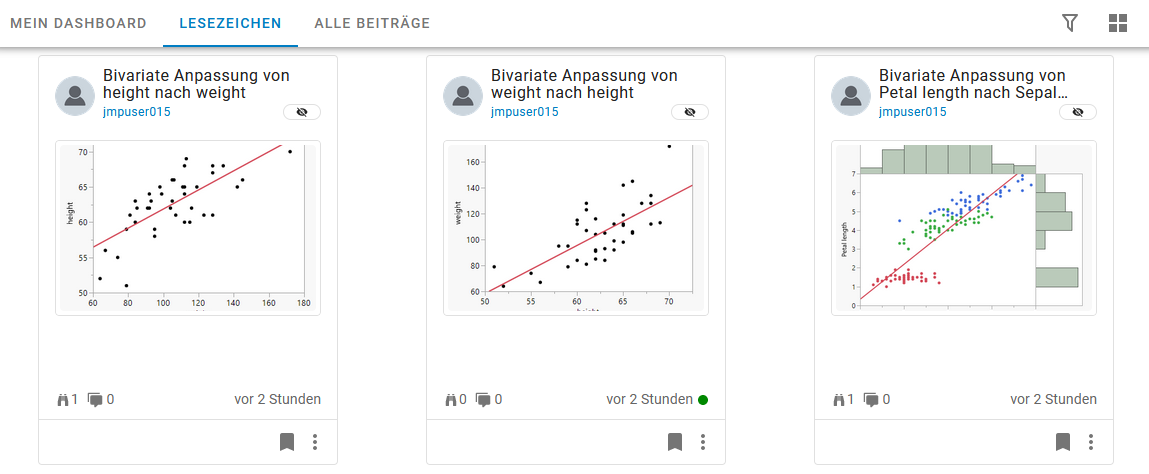Switch to grid layout view icon

(x=1118, y=23)
